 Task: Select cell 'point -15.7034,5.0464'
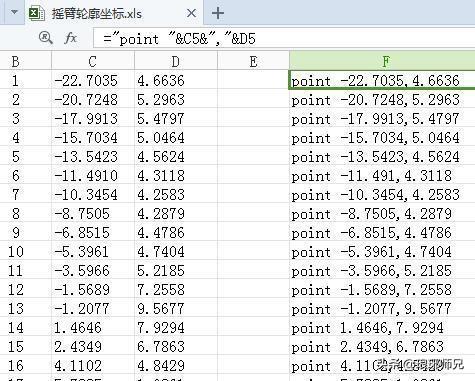pyautogui.click(x=382, y=137)
